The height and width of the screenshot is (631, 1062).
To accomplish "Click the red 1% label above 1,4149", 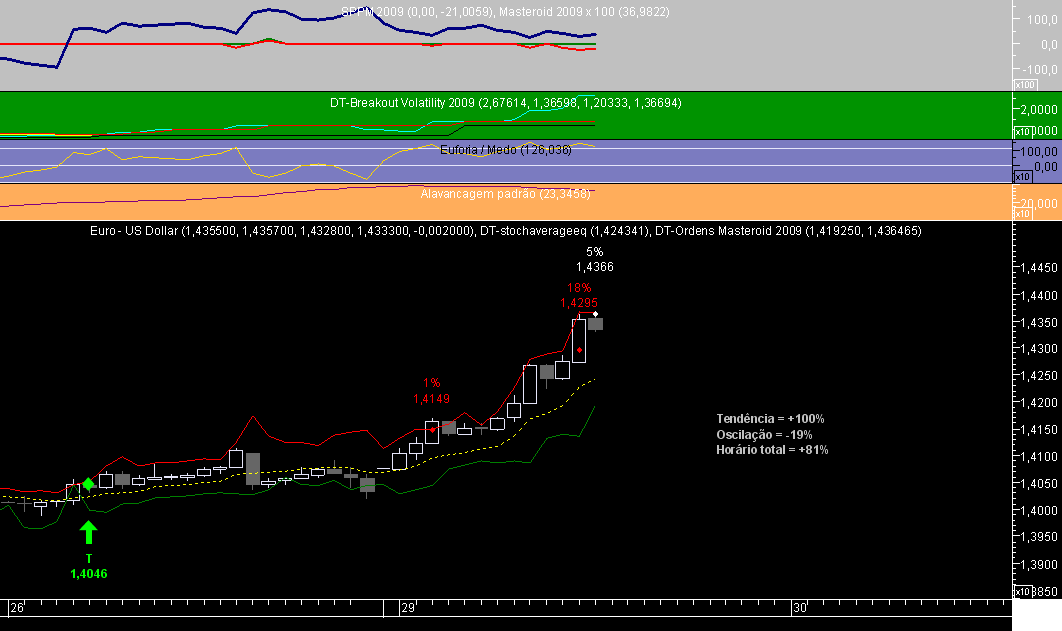I will click(x=431, y=383).
